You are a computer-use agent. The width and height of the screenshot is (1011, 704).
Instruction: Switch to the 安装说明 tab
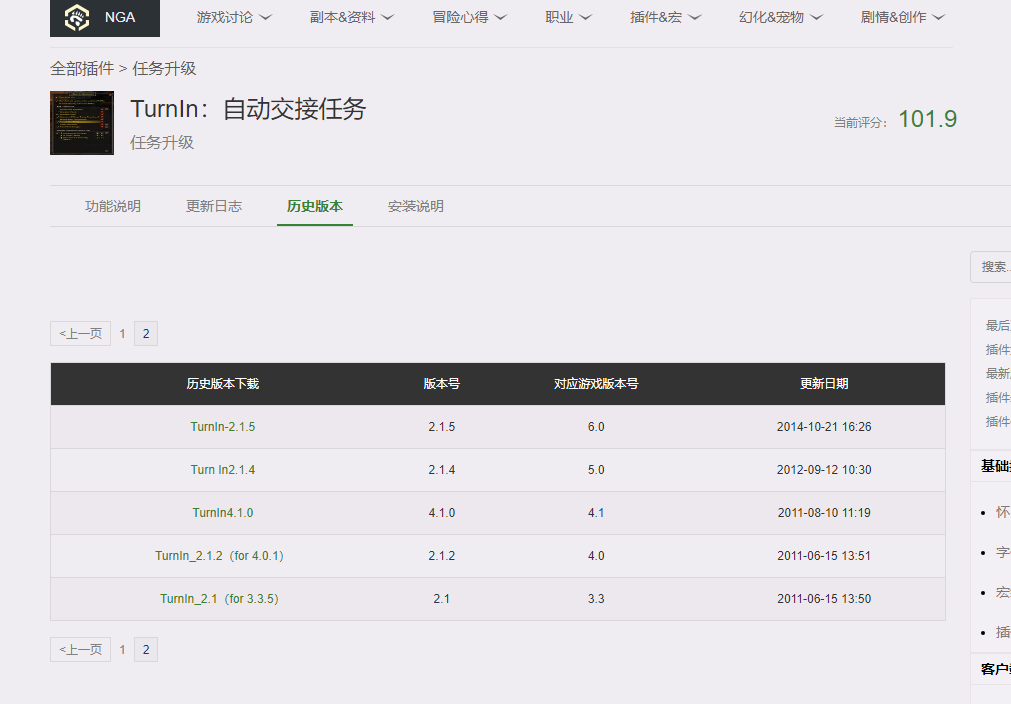pyautogui.click(x=415, y=206)
